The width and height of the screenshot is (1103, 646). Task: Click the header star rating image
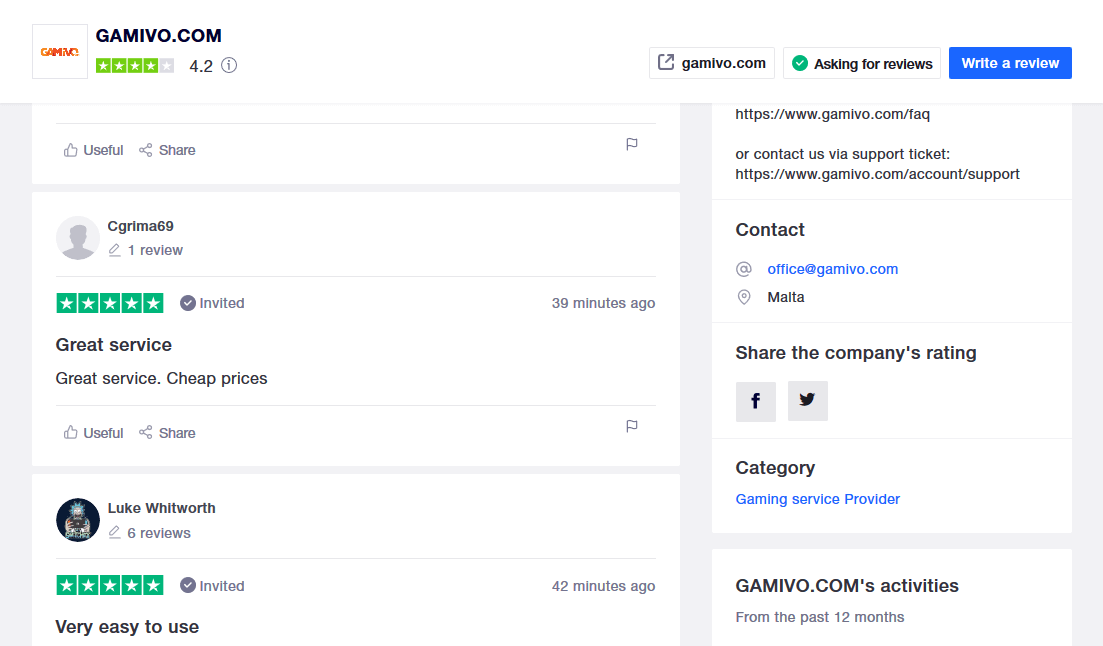point(135,65)
